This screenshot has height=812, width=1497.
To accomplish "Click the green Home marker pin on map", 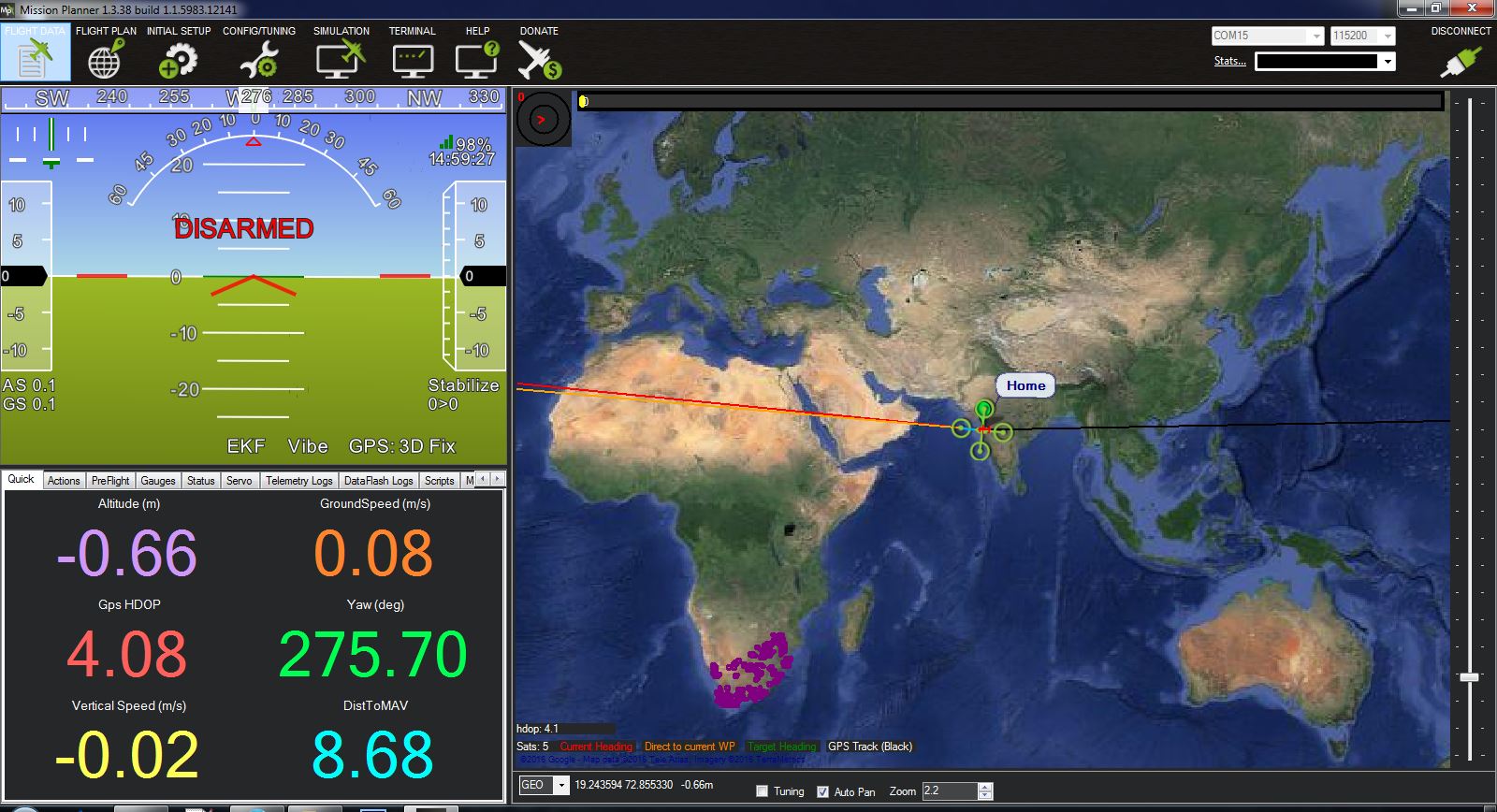I will (x=983, y=410).
